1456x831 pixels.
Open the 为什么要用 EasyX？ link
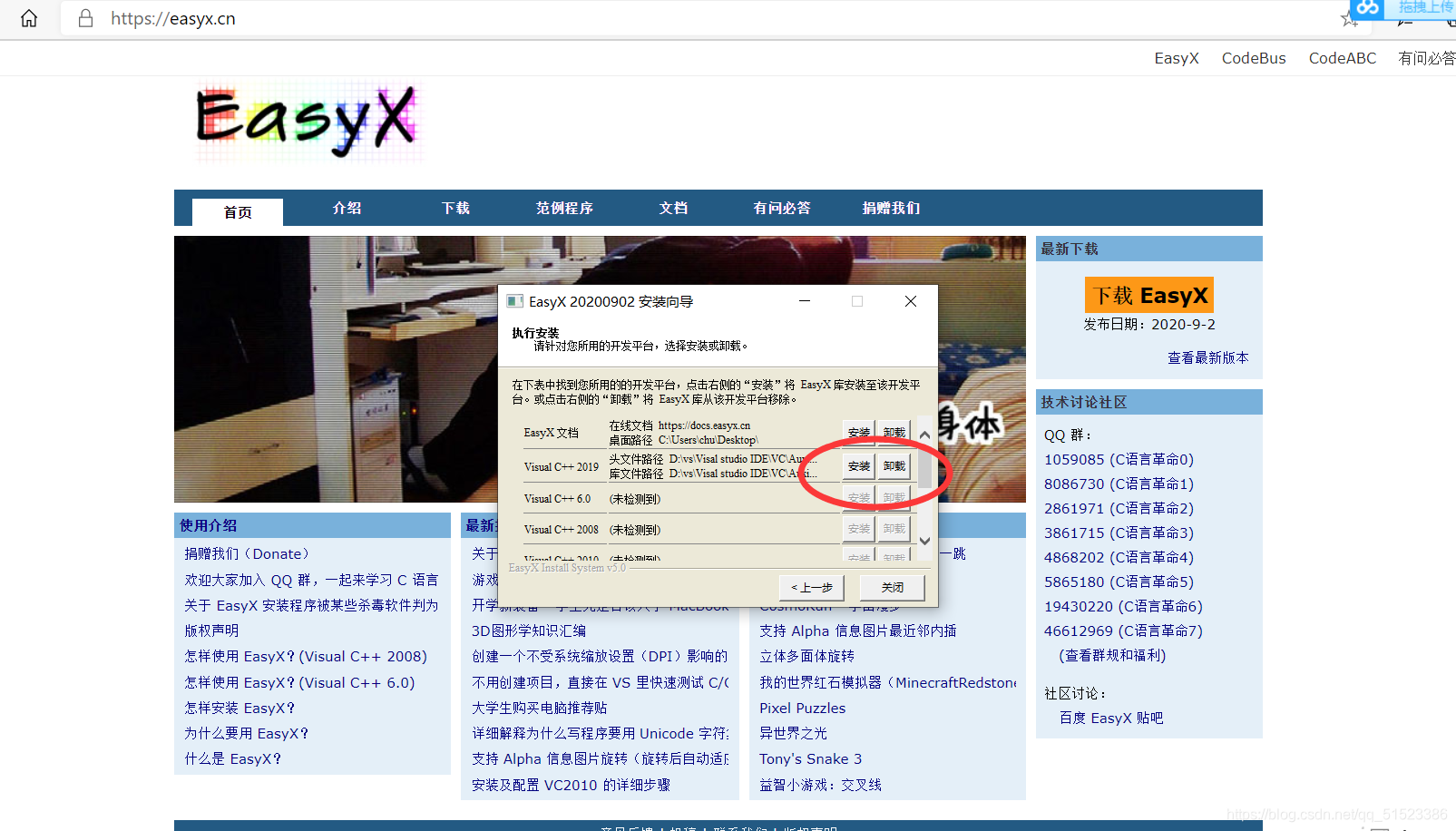pos(246,733)
